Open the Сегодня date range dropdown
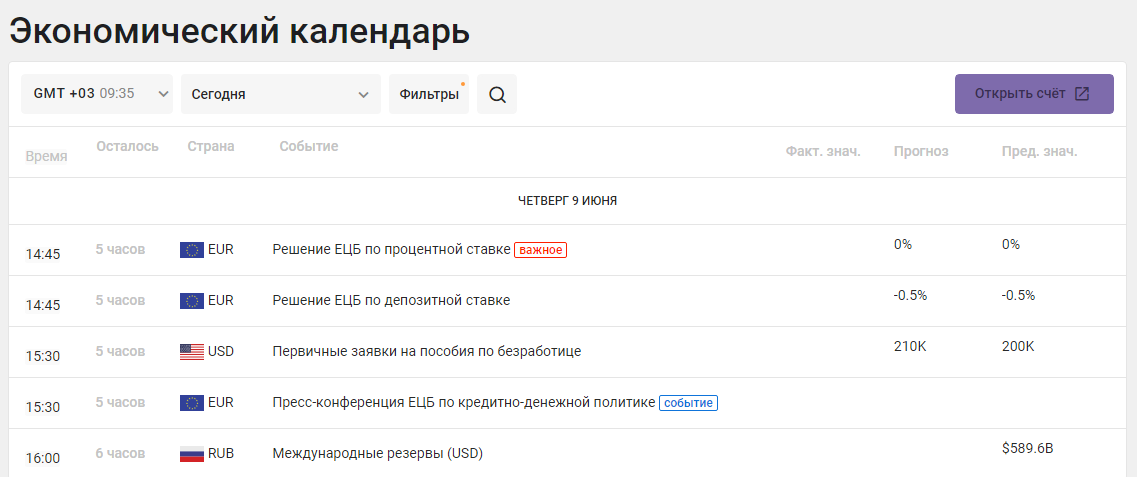The height and width of the screenshot is (477, 1137). coord(281,94)
